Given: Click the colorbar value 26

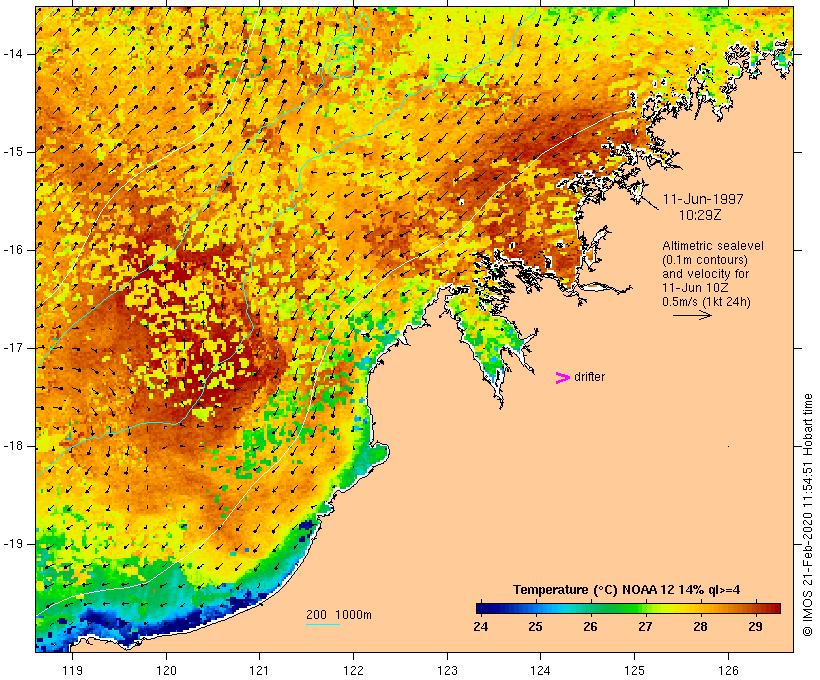Looking at the screenshot, I should (590, 627).
